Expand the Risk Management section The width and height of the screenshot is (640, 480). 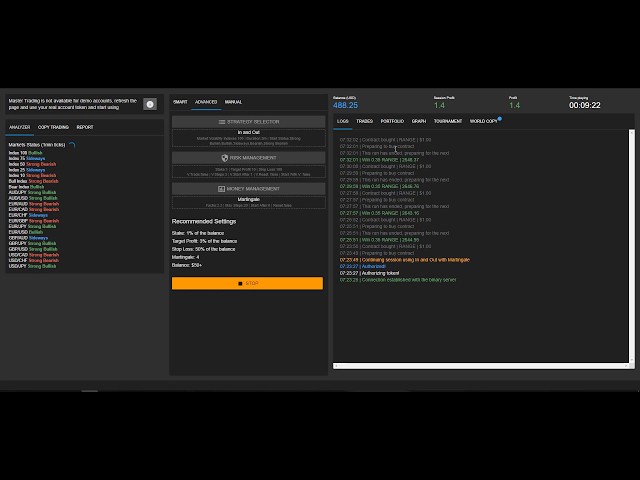coord(248,158)
